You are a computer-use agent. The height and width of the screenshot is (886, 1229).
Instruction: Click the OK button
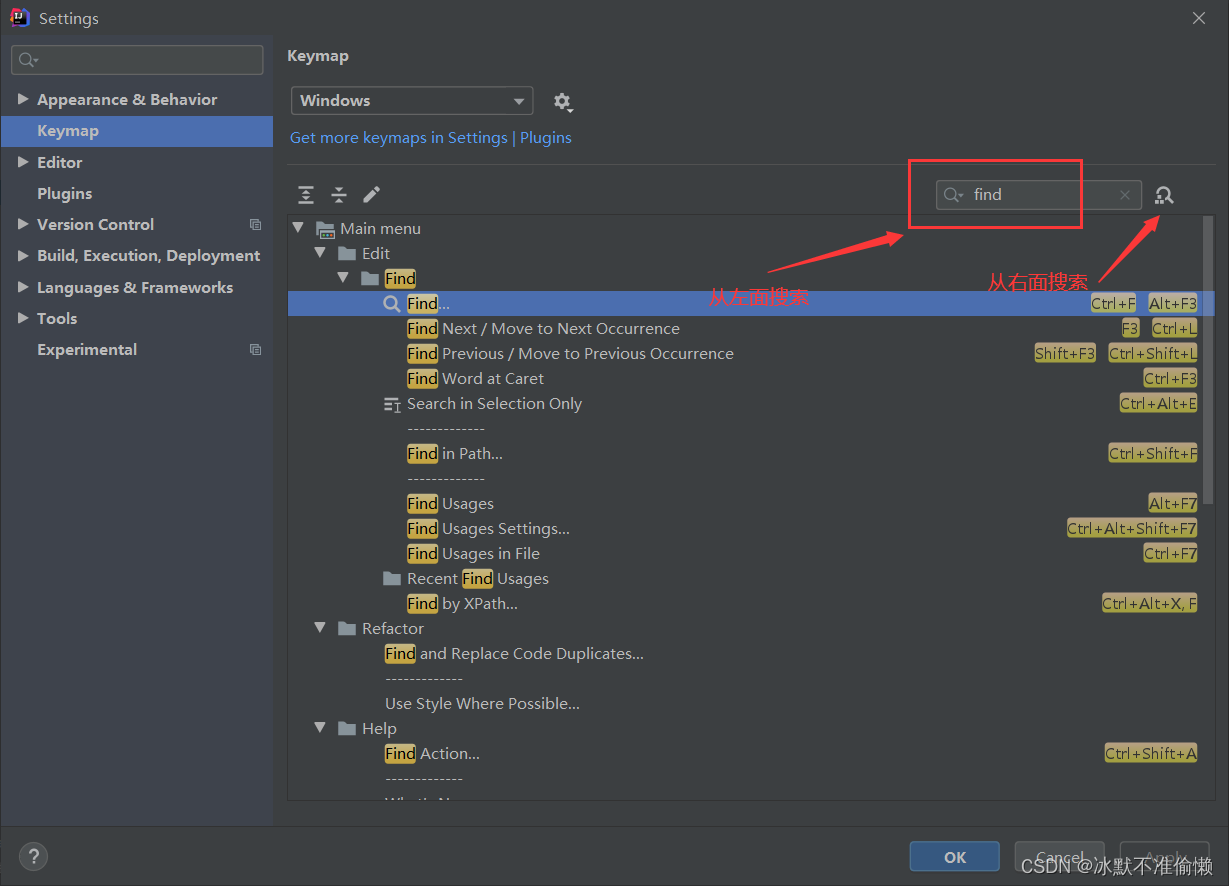pos(955,857)
